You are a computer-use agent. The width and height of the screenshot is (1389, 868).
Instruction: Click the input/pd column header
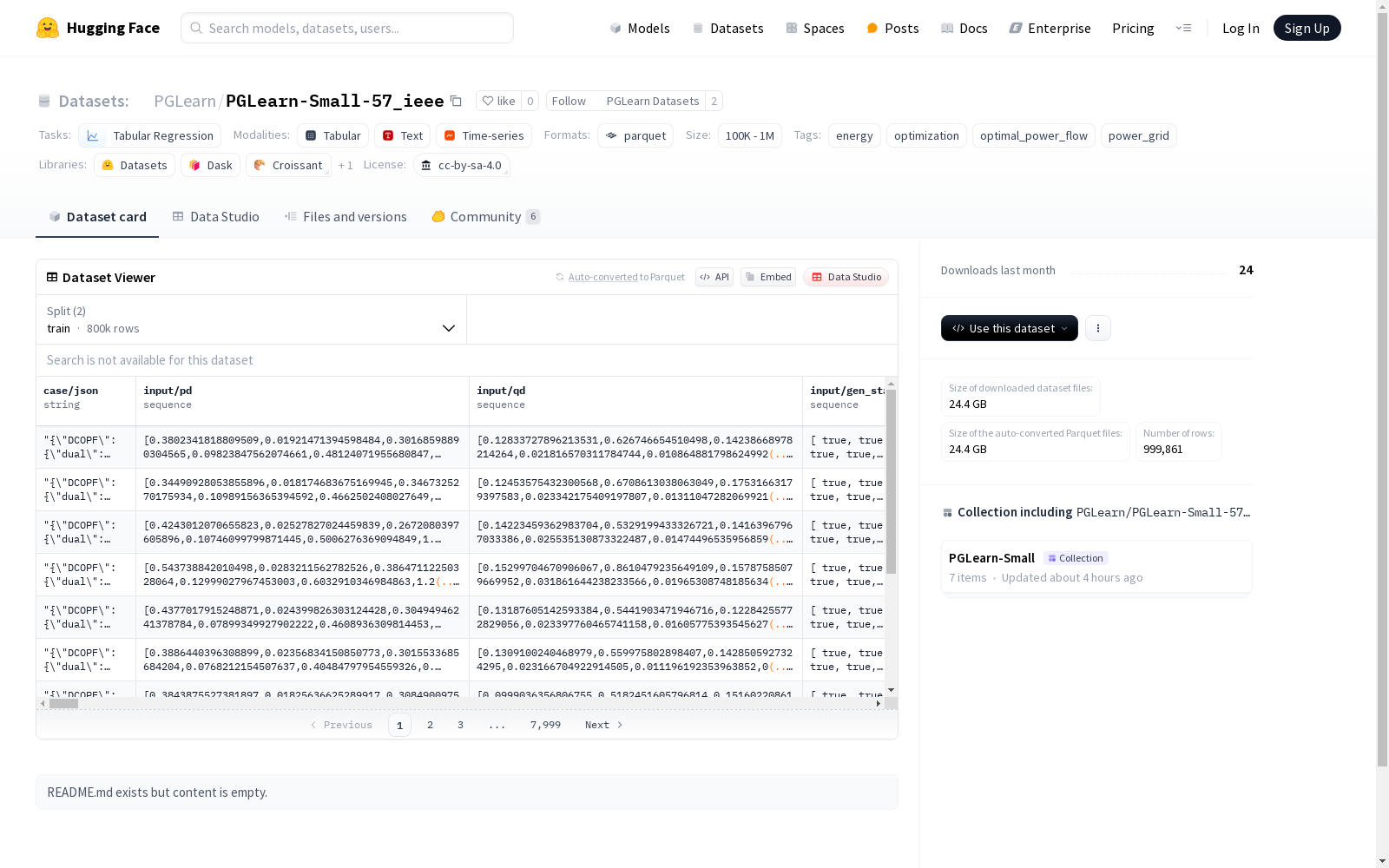click(x=302, y=401)
